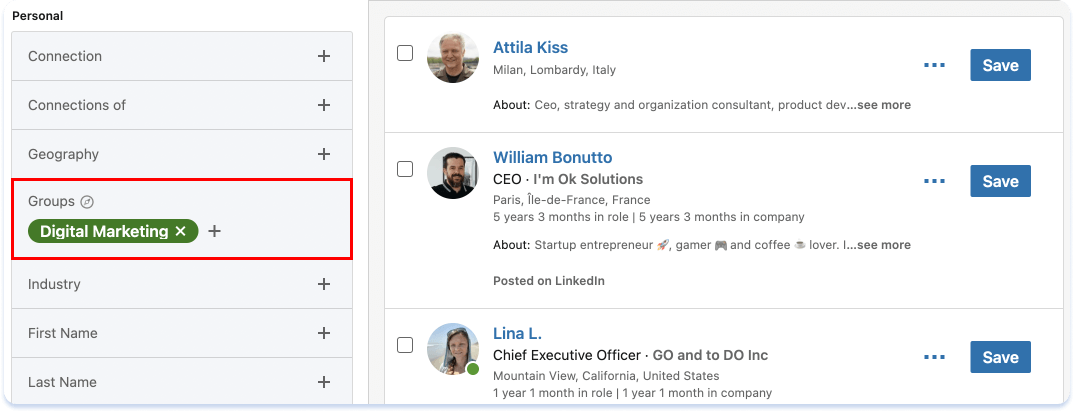The height and width of the screenshot is (412, 1074).
Task: Open more options for Lina L.
Action: pyautogui.click(x=934, y=357)
